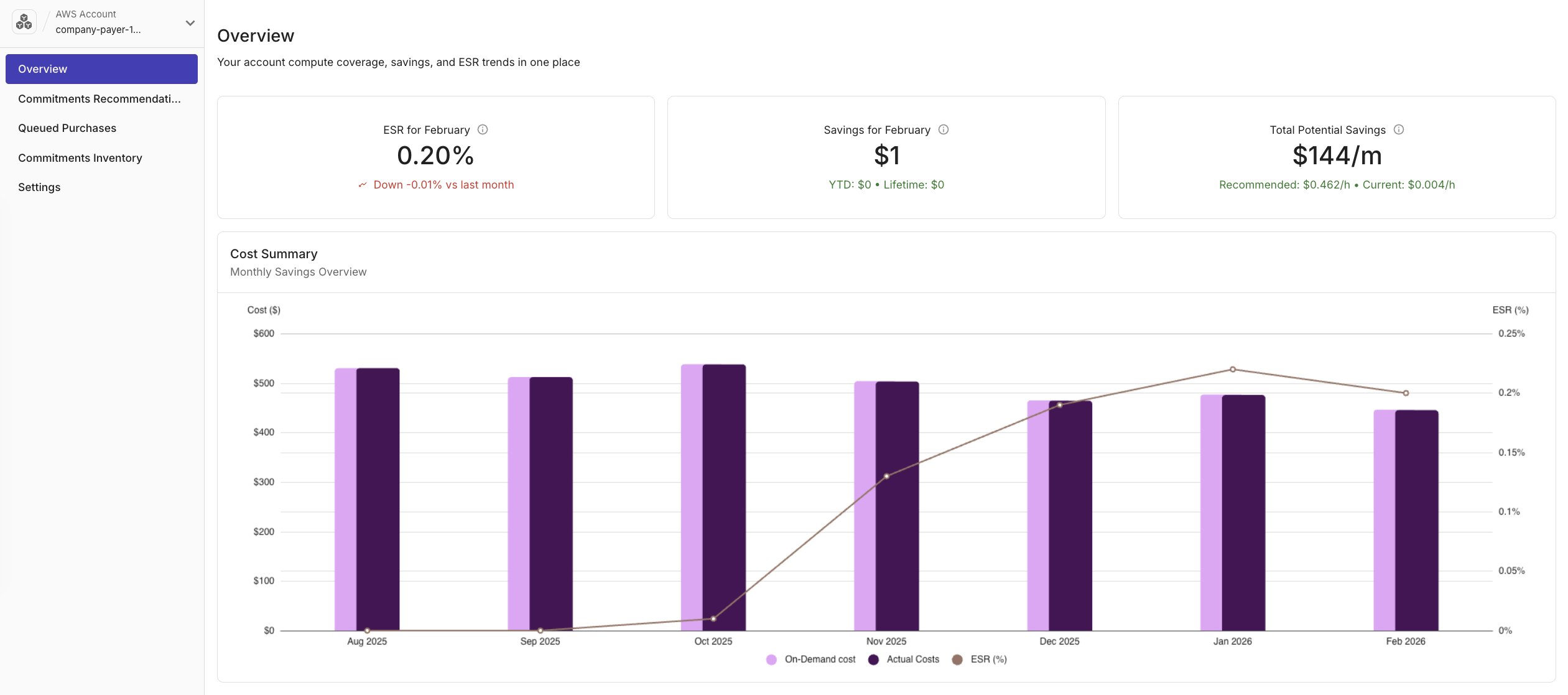Open the Settings page
This screenshot has height=695, width=1568.
39,187
